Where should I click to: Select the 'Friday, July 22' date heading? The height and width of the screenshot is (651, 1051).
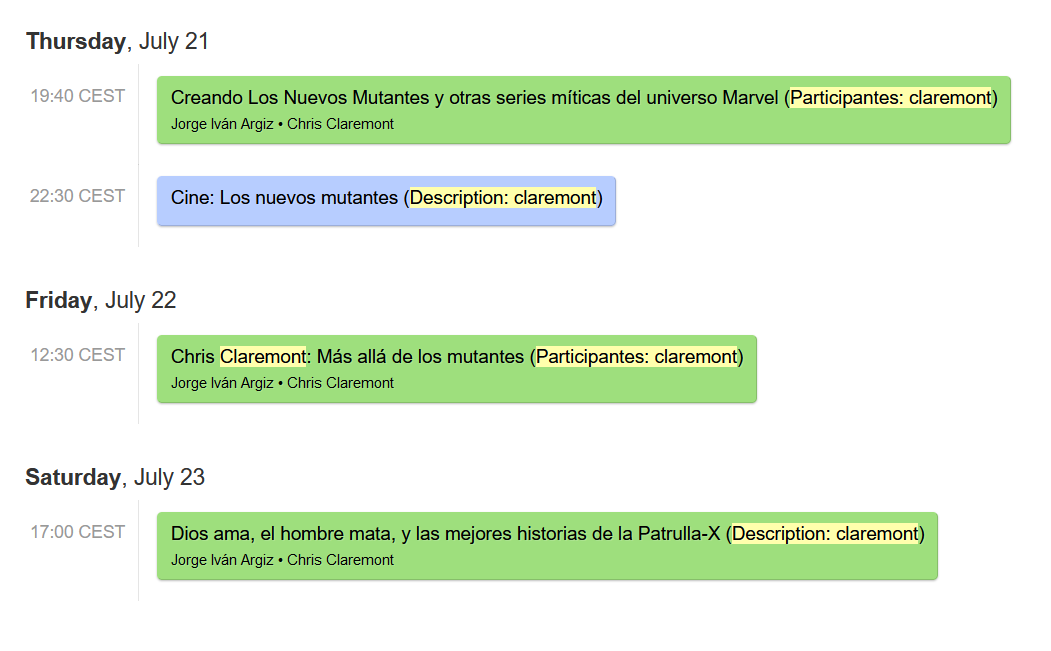pyautogui.click(x=101, y=300)
